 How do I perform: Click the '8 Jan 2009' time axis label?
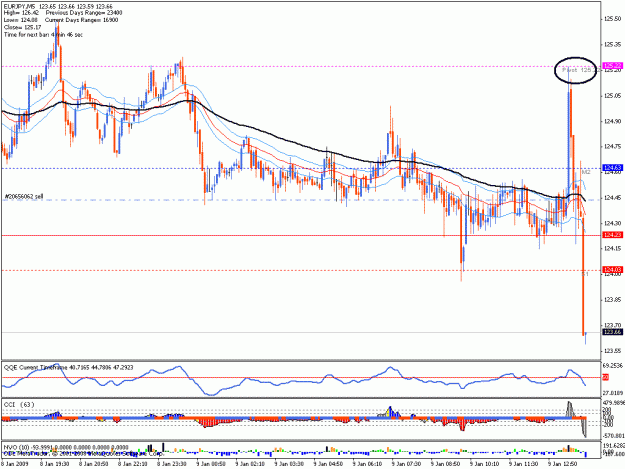click(x=15, y=464)
